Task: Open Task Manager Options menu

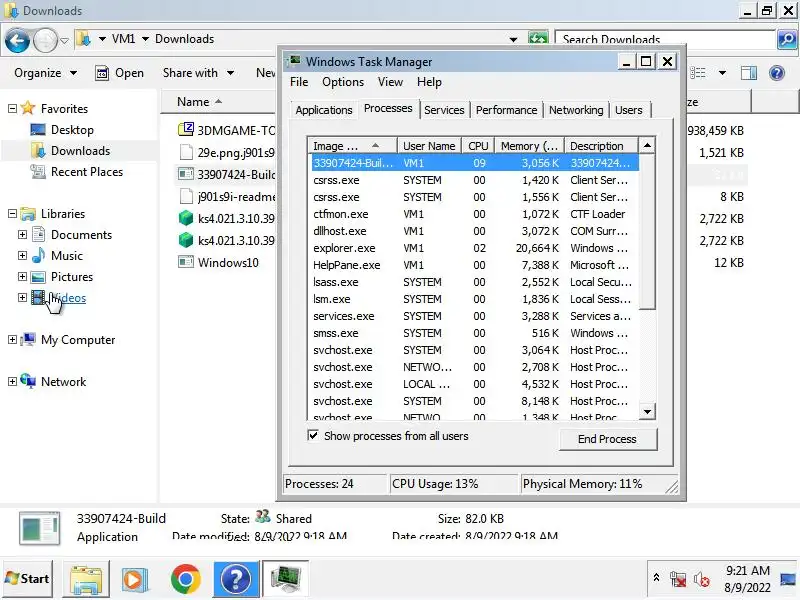Action: [x=343, y=82]
